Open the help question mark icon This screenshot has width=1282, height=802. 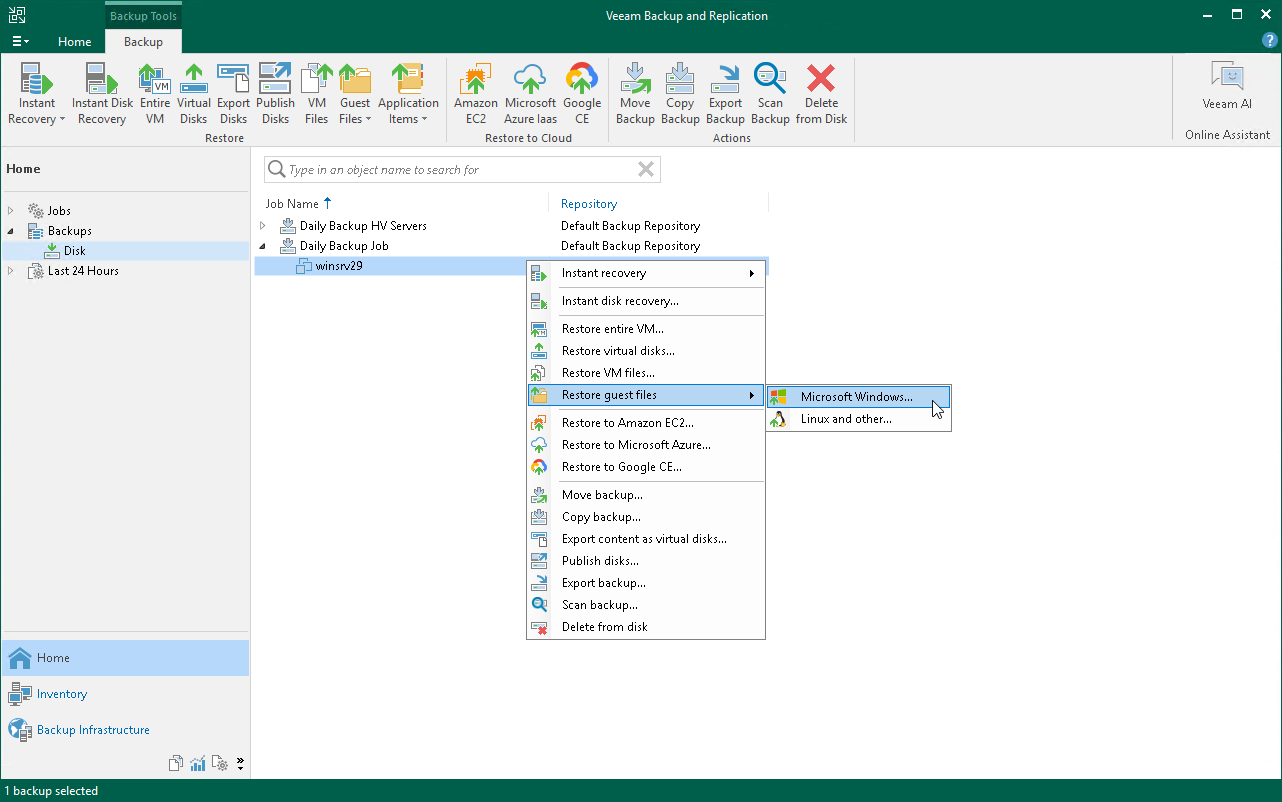[1269, 41]
